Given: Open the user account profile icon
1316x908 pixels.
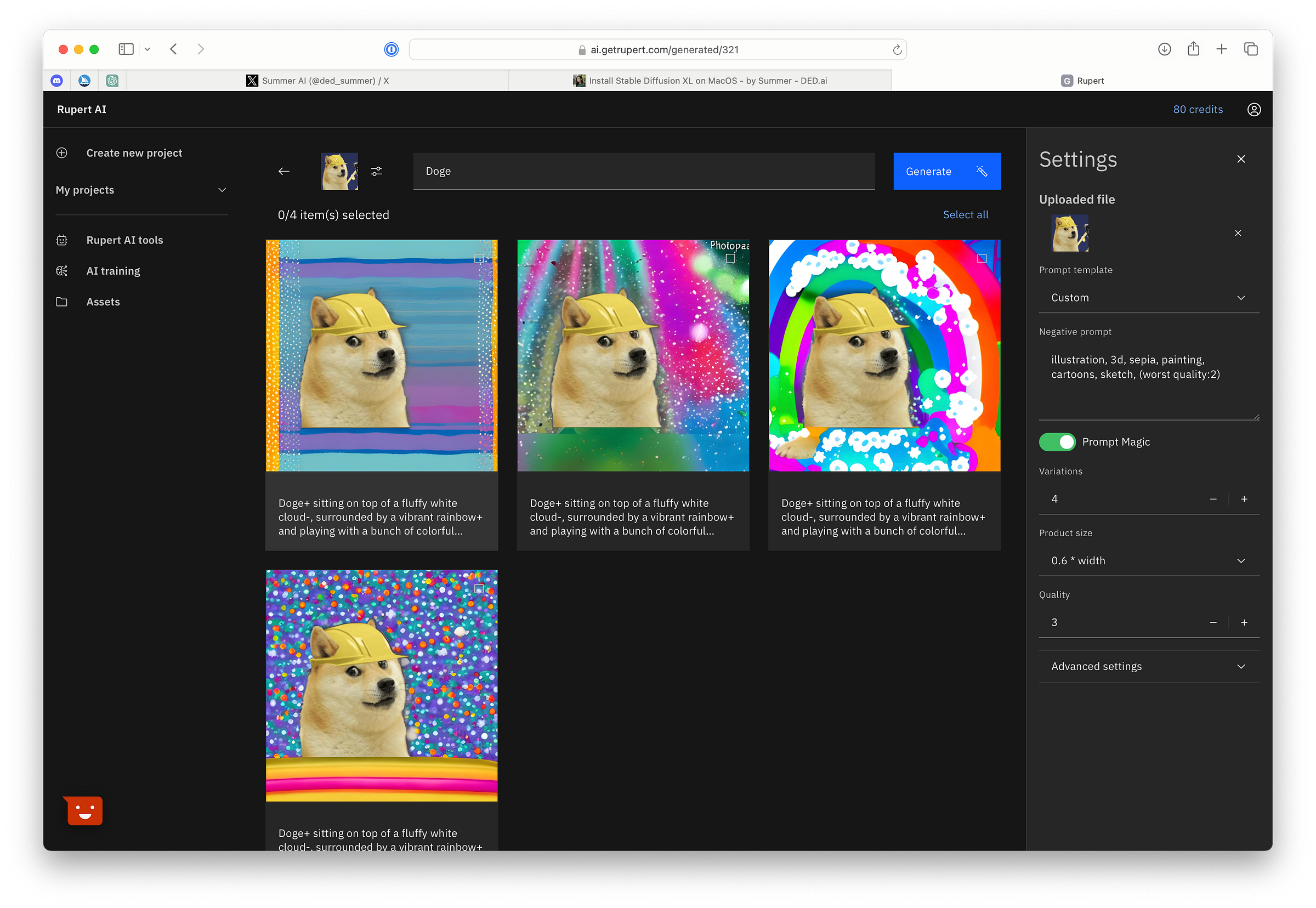Looking at the screenshot, I should coord(1254,109).
